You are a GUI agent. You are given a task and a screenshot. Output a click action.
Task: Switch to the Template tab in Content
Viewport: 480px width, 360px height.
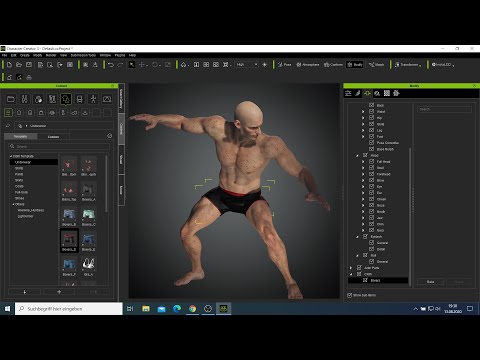20,137
